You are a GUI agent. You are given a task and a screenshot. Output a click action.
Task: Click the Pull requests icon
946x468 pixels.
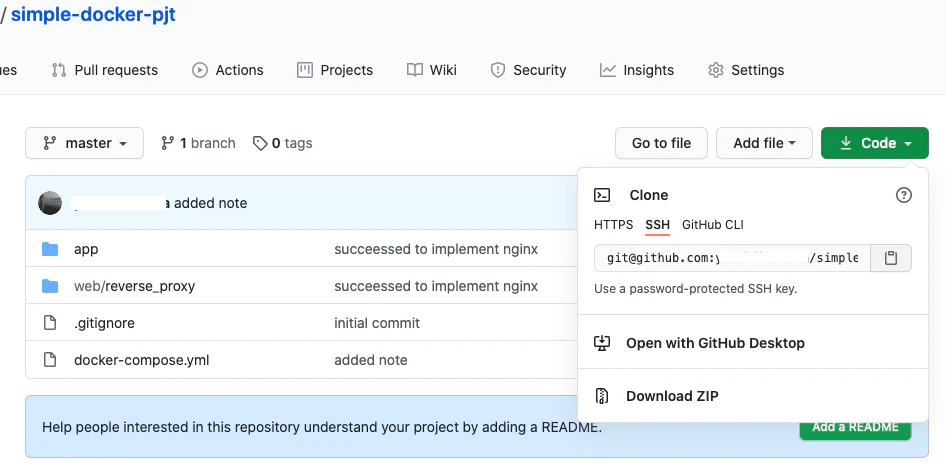coord(59,70)
